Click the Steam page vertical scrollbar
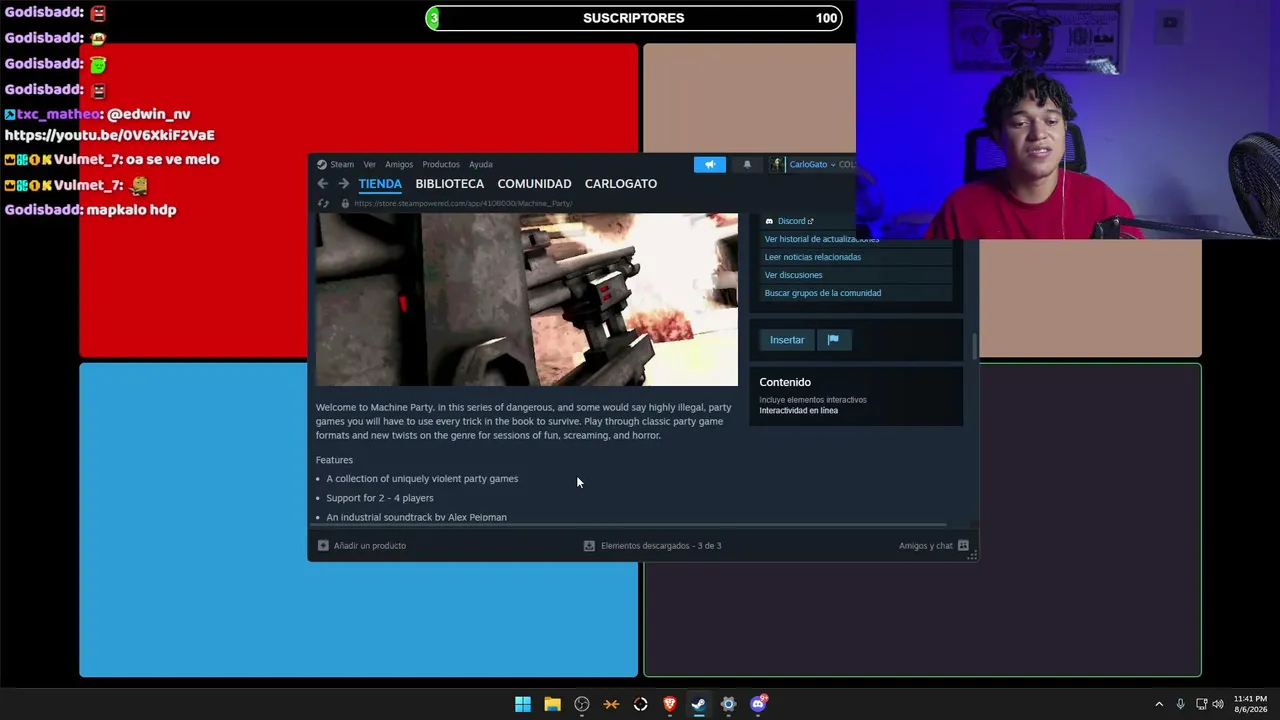This screenshot has width=1280, height=720. [x=974, y=346]
